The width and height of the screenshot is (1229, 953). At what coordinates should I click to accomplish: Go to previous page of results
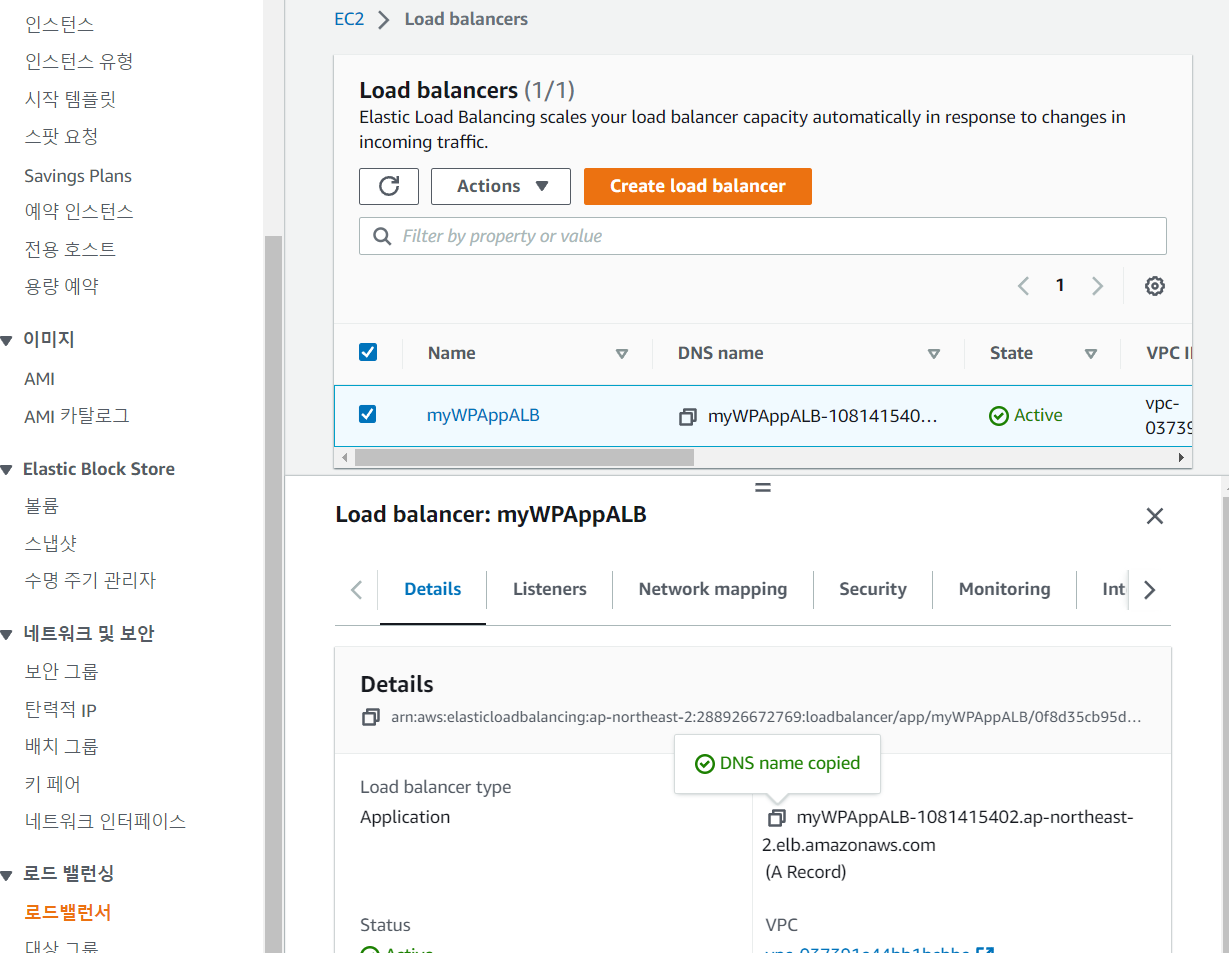(x=1023, y=286)
